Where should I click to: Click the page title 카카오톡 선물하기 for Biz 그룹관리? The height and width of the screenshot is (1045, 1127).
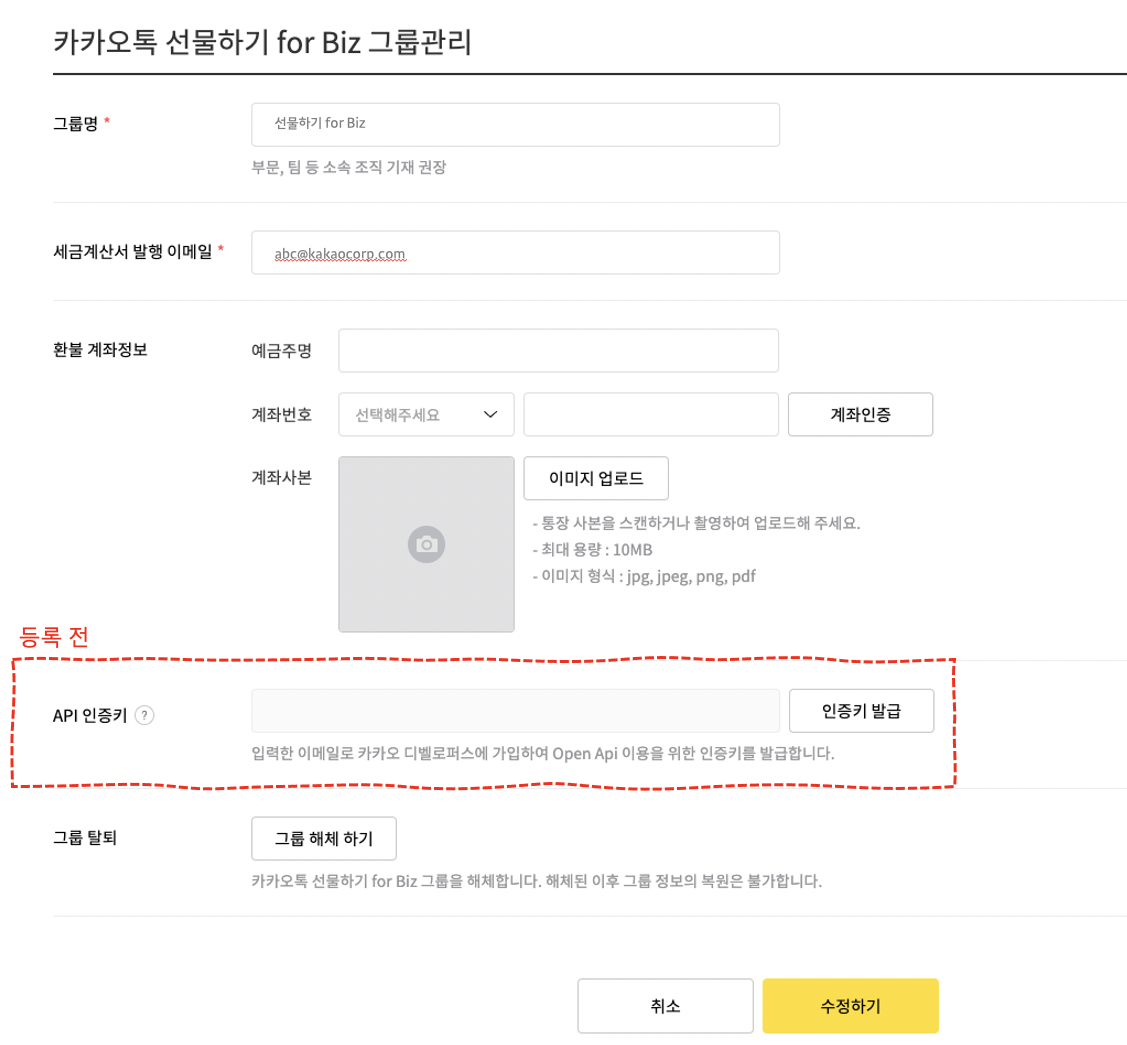[262, 42]
